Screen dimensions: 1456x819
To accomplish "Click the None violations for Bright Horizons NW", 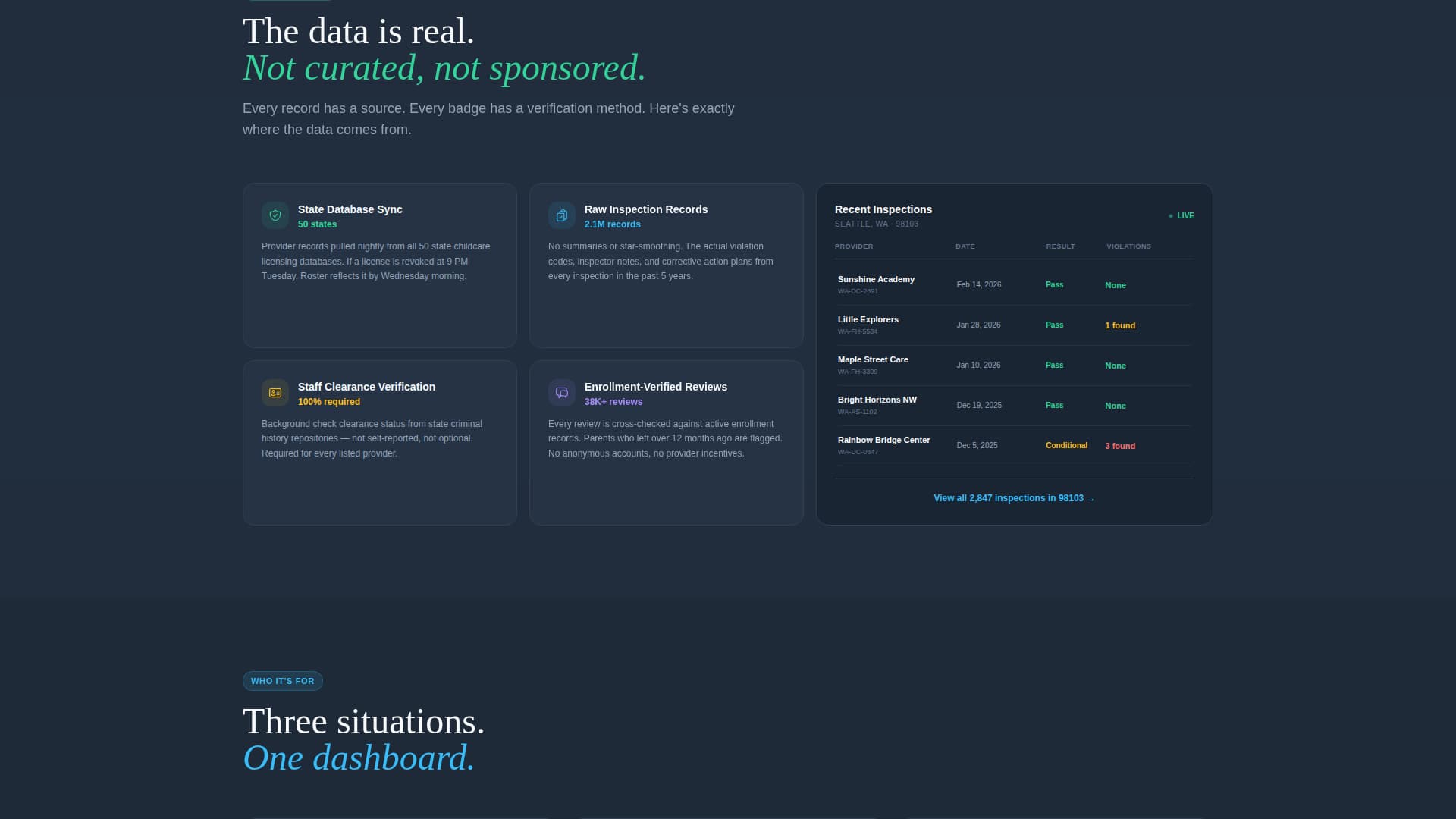I will (x=1116, y=406).
